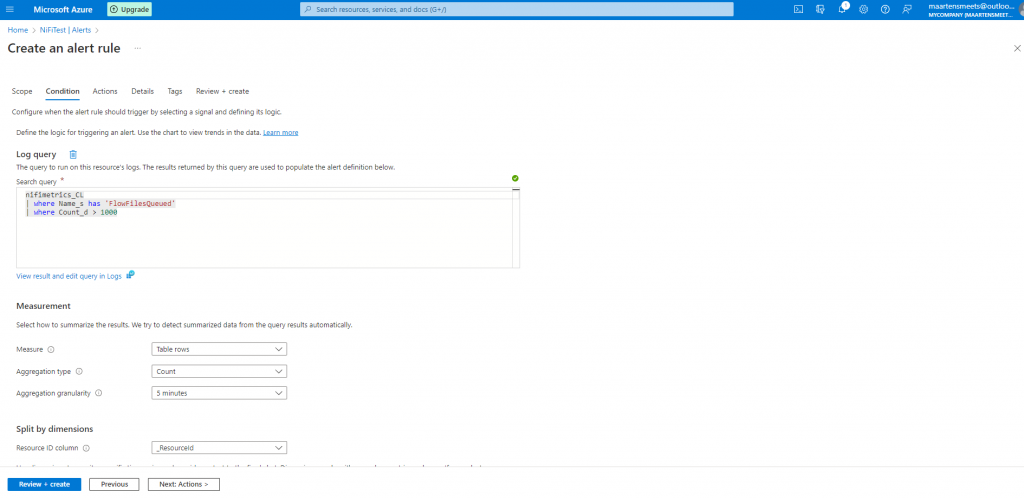Launch Cloud Shell from the top bar
The image size is (1024, 498).
pos(798,9)
